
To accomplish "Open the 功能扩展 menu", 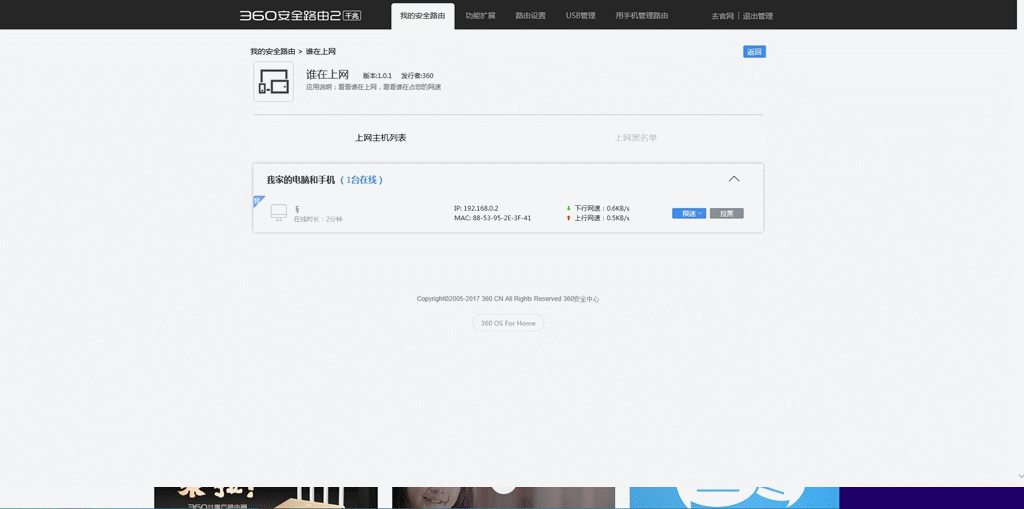I will pyautogui.click(x=480, y=16).
